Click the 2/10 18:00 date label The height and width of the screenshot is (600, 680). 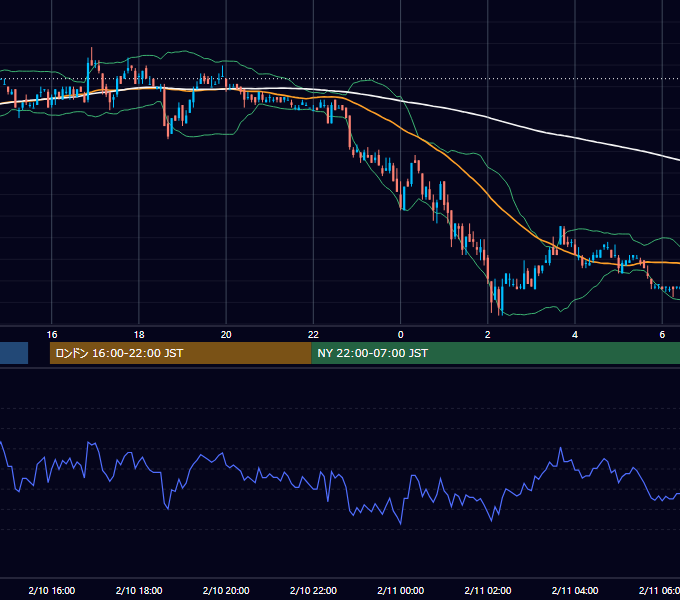[x=139, y=590]
